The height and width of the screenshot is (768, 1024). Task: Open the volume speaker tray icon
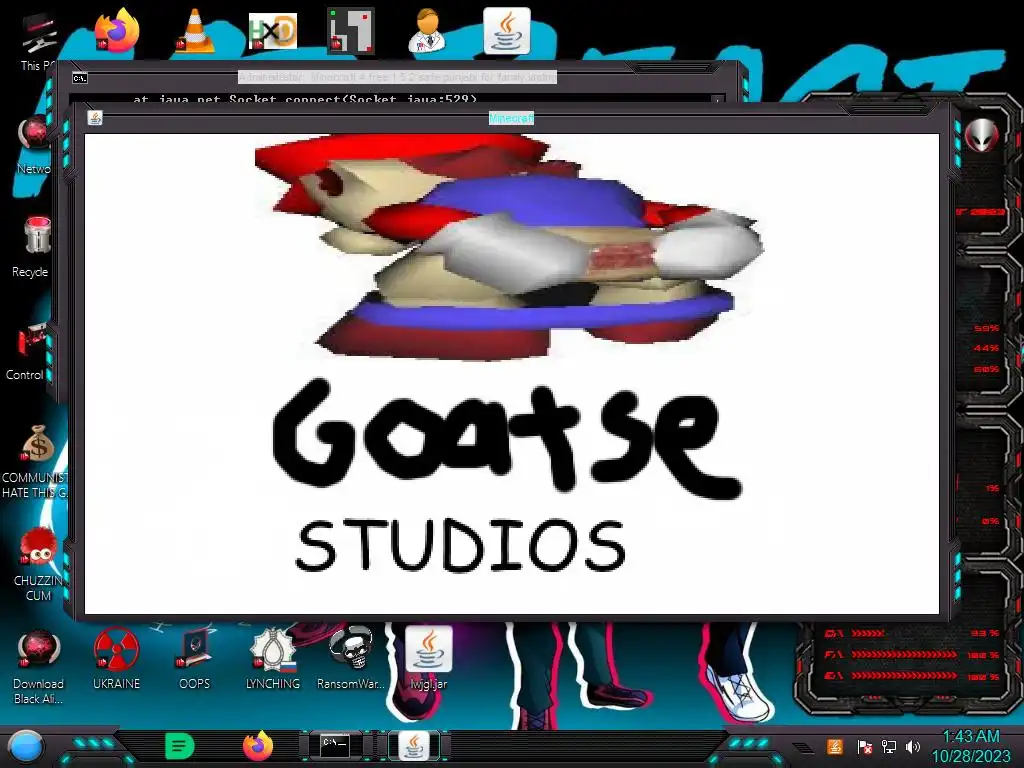tap(913, 746)
